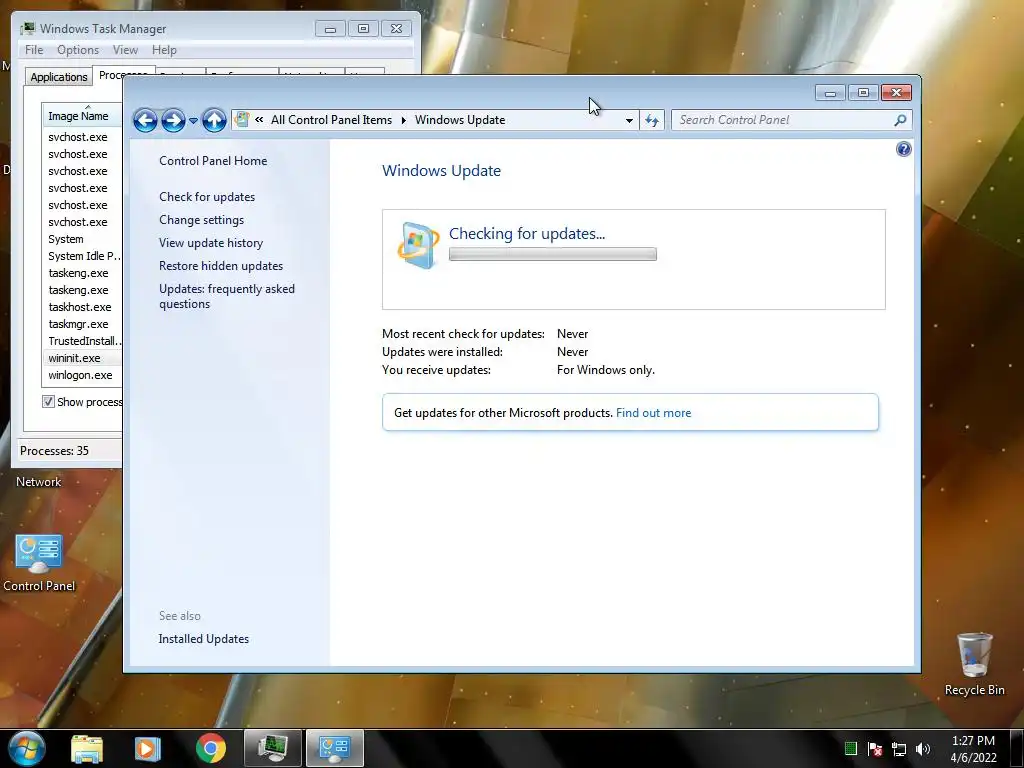Click the magnifier search icon
This screenshot has width=1024, height=768.
click(901, 120)
